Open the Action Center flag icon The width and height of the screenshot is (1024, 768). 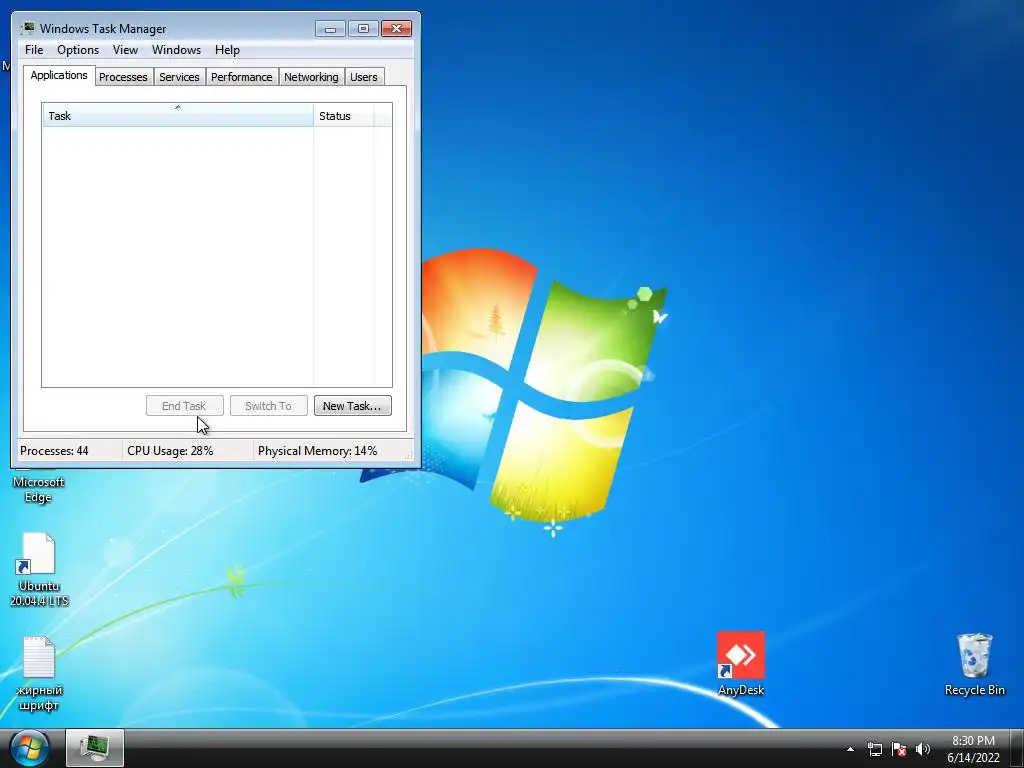tap(899, 749)
